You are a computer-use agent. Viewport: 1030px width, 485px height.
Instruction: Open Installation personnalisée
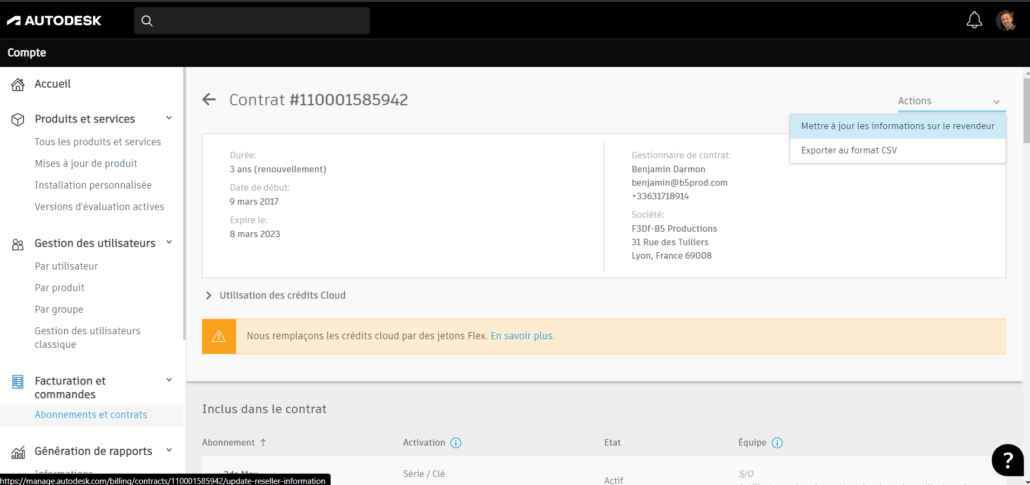93,185
